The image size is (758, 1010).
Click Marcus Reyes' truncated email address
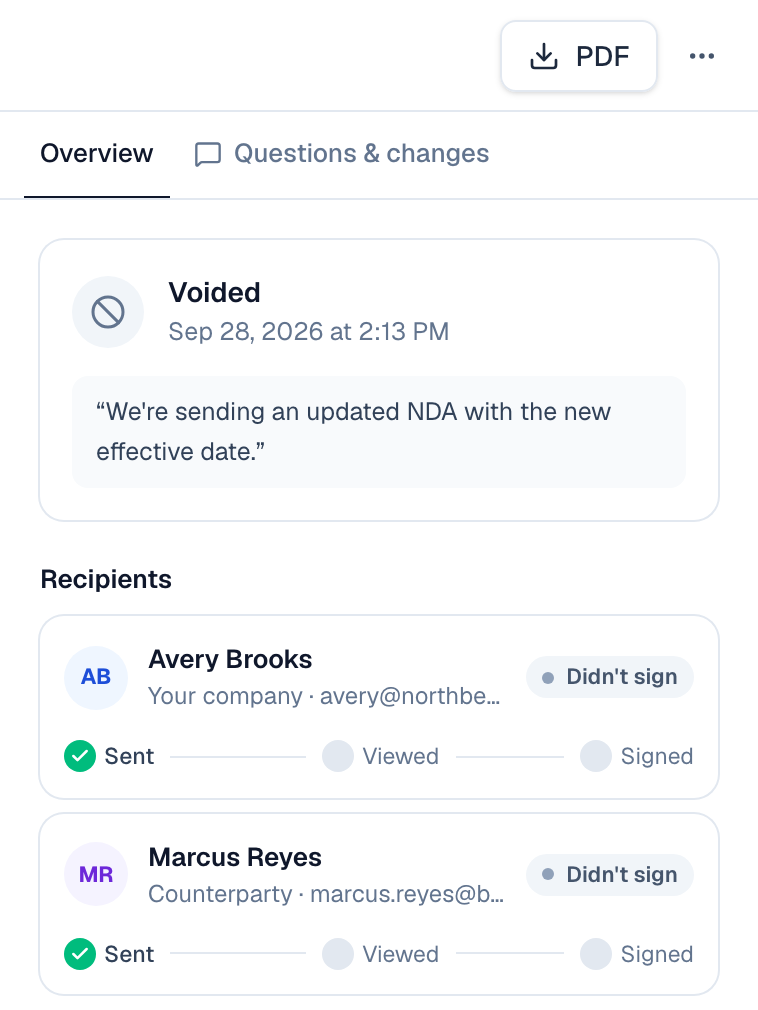(x=407, y=894)
